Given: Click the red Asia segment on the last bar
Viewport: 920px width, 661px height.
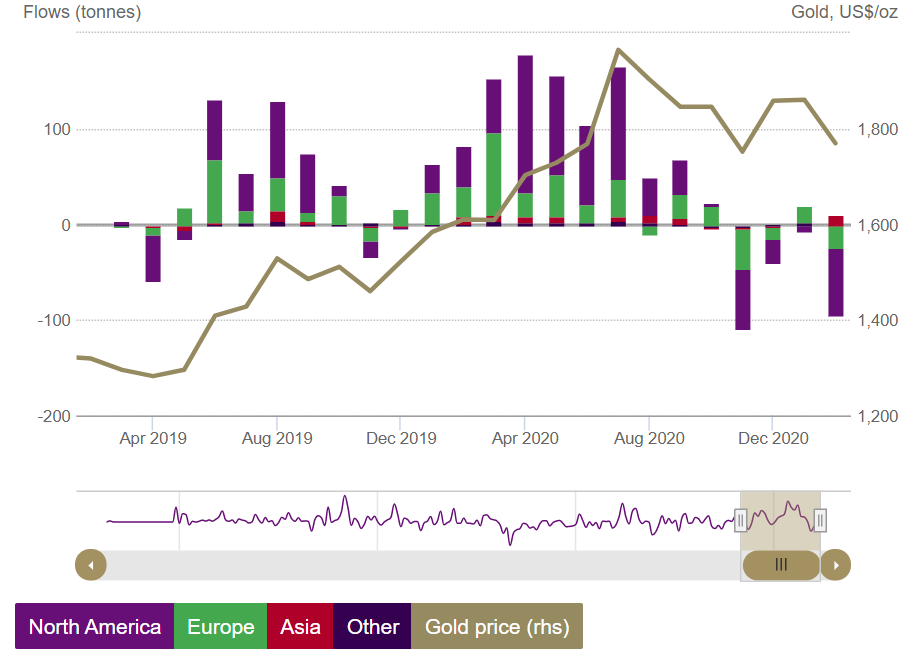Looking at the screenshot, I should tap(836, 220).
